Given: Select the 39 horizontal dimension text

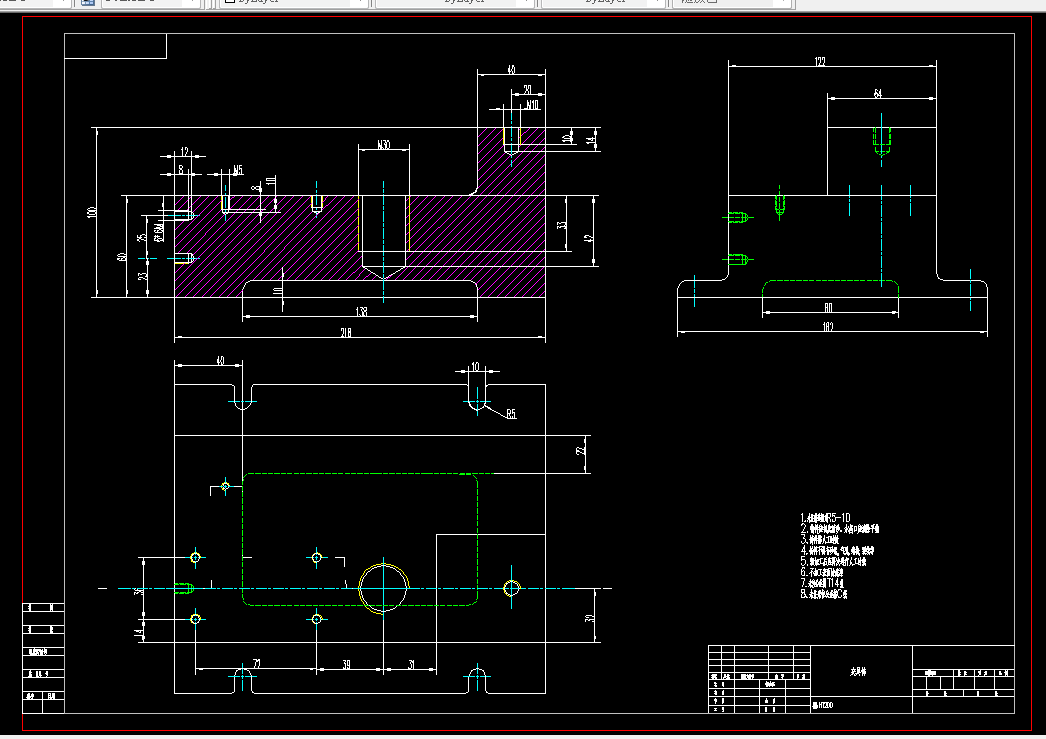Looking at the screenshot, I should pyautogui.click(x=346, y=664).
